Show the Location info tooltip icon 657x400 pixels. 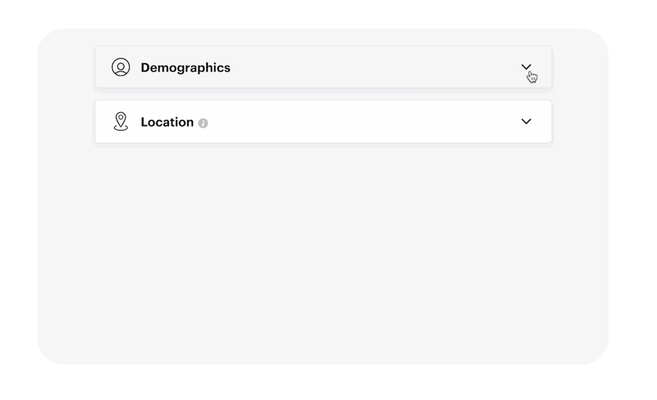pyautogui.click(x=203, y=123)
